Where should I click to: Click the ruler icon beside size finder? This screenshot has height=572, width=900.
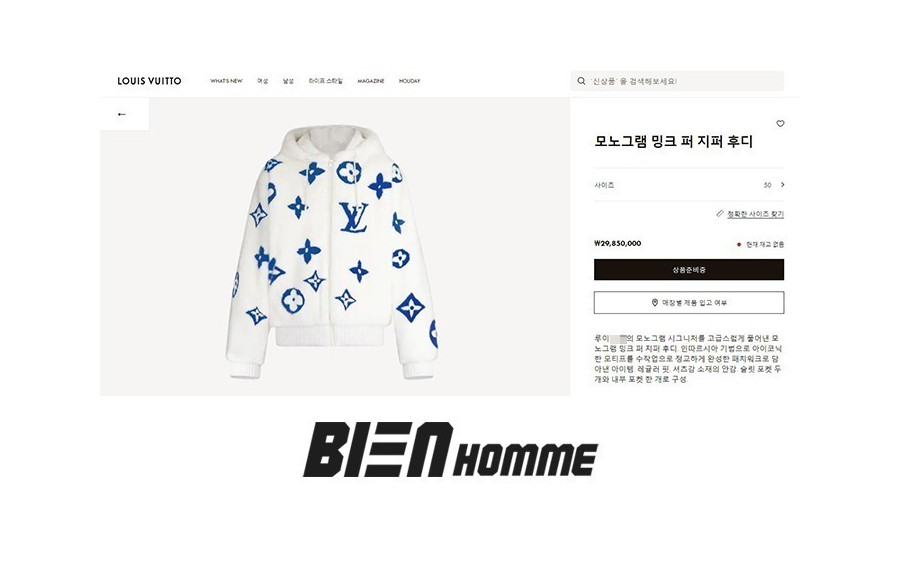tap(720, 213)
